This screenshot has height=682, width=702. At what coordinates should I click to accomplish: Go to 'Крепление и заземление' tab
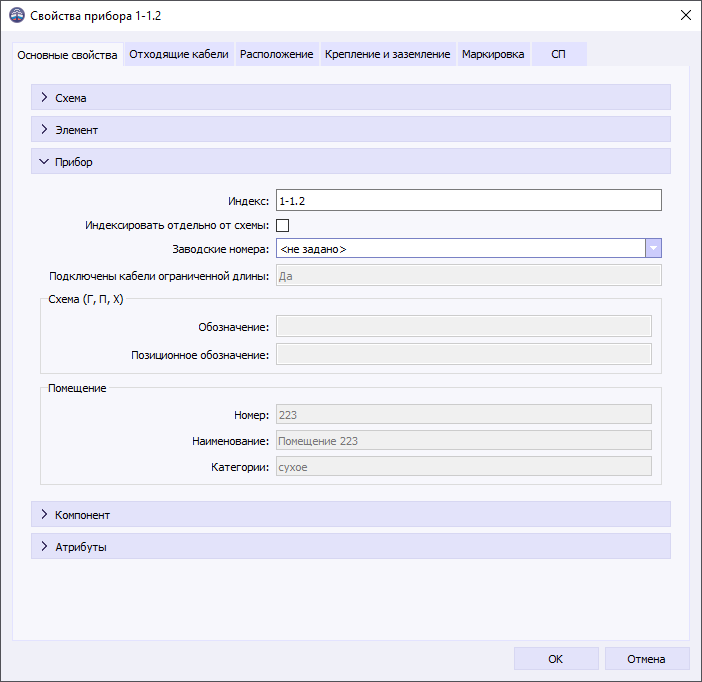click(x=387, y=54)
